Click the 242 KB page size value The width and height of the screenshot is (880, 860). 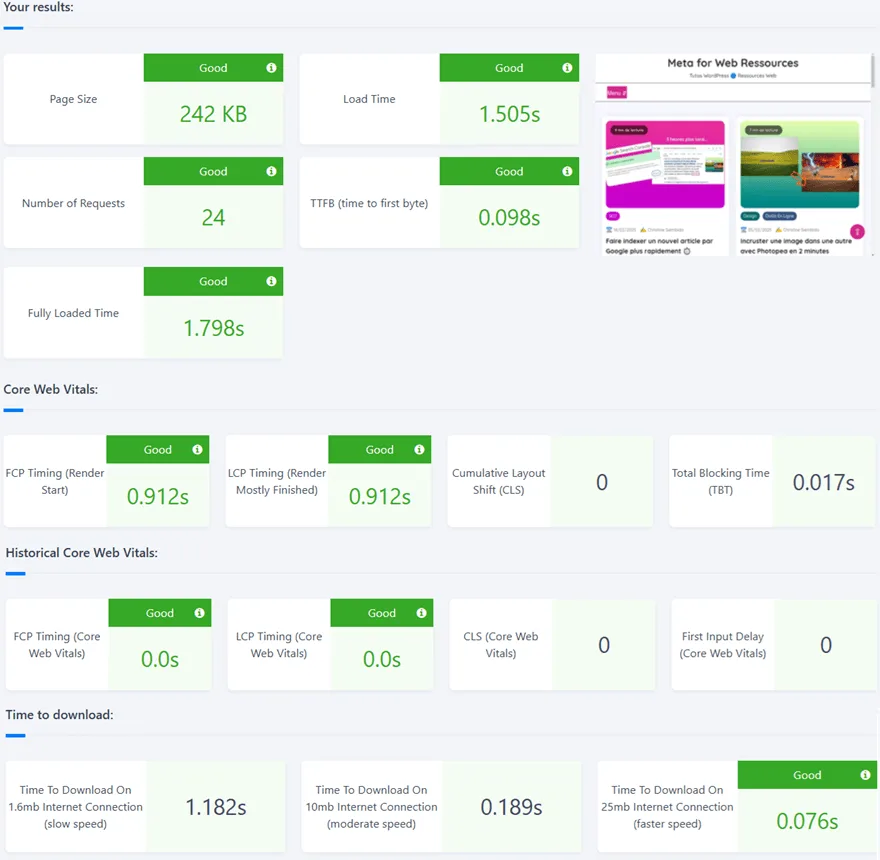(x=213, y=114)
